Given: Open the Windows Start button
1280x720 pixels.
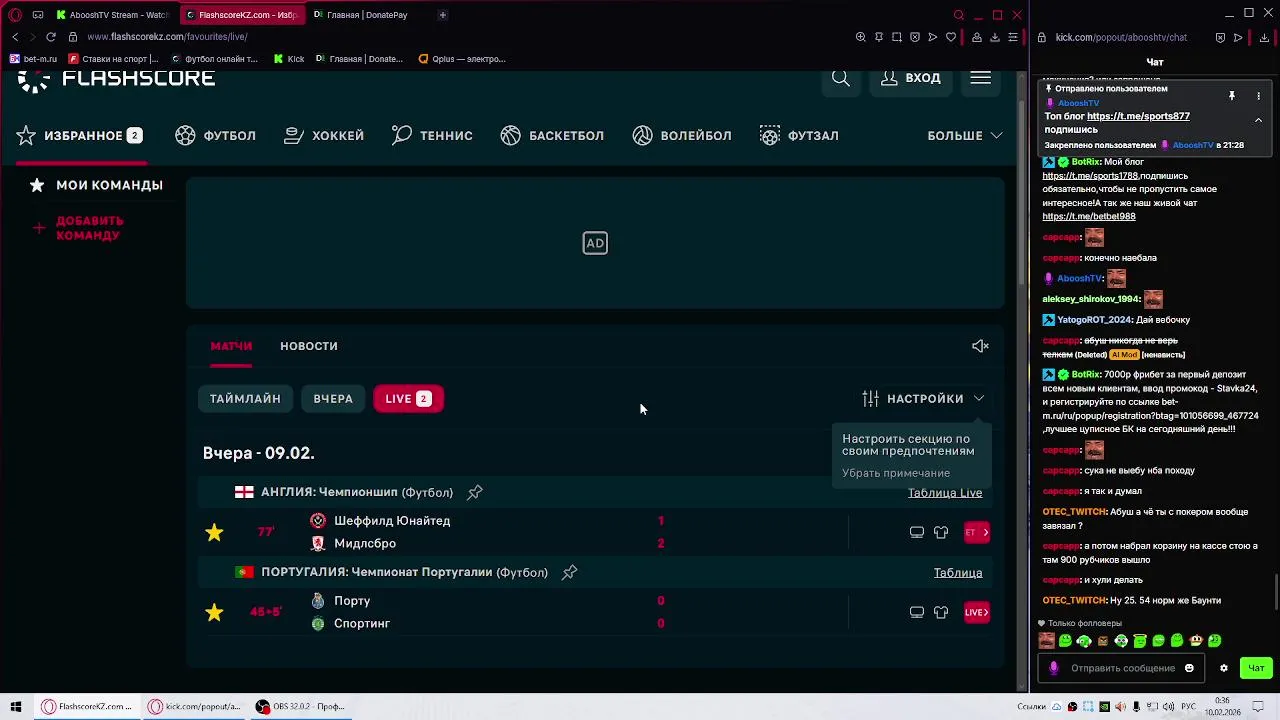Looking at the screenshot, I should (x=15, y=706).
